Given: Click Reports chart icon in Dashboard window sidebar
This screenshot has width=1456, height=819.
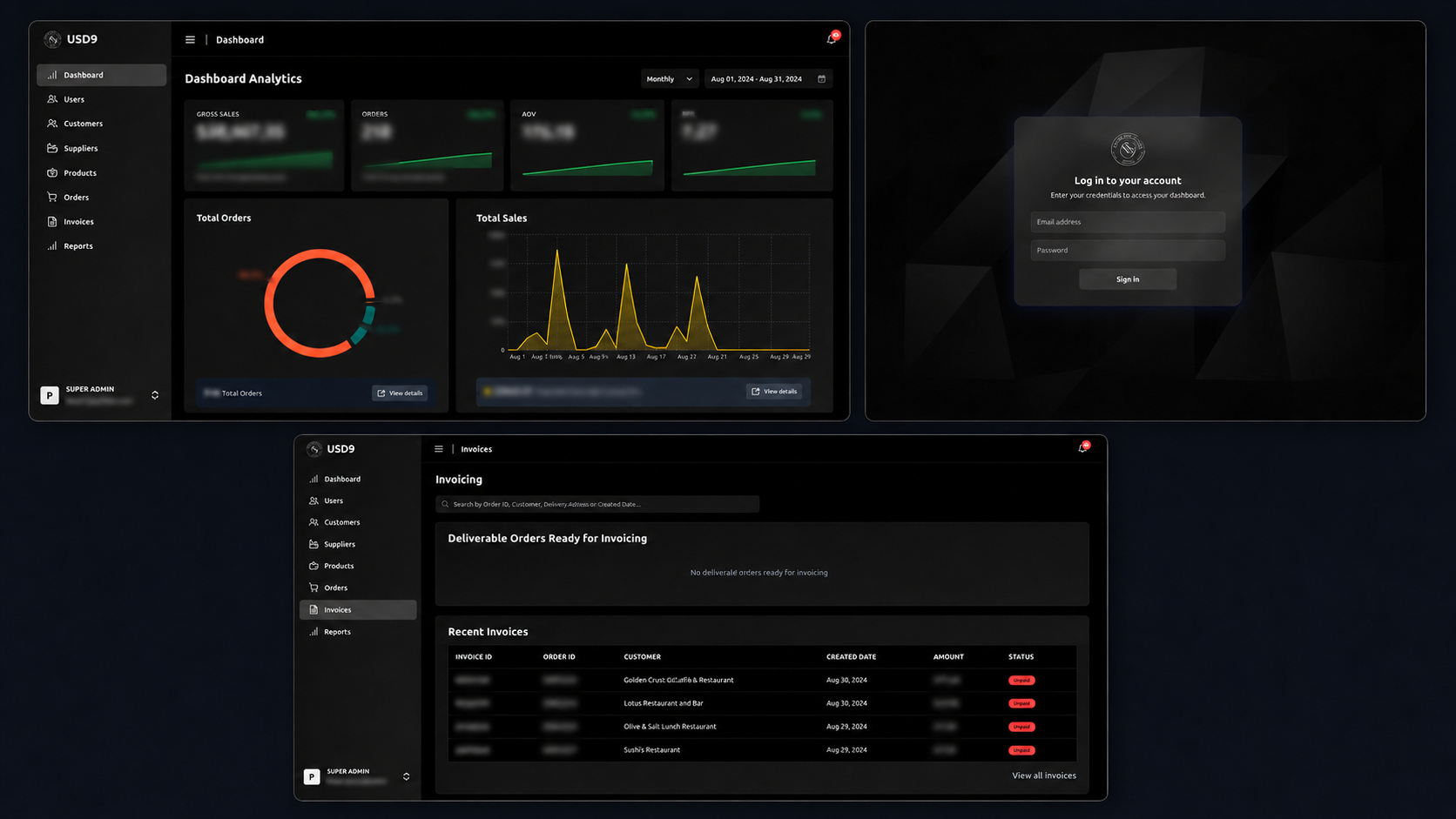Looking at the screenshot, I should pyautogui.click(x=52, y=246).
